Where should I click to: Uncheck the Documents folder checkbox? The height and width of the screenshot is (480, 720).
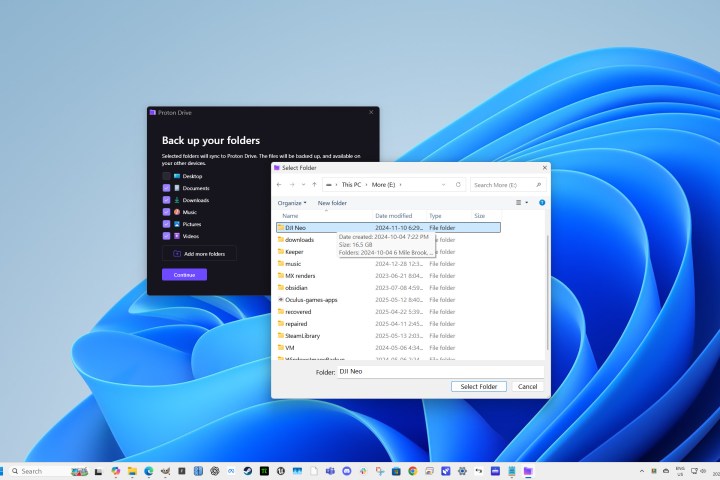click(x=166, y=188)
